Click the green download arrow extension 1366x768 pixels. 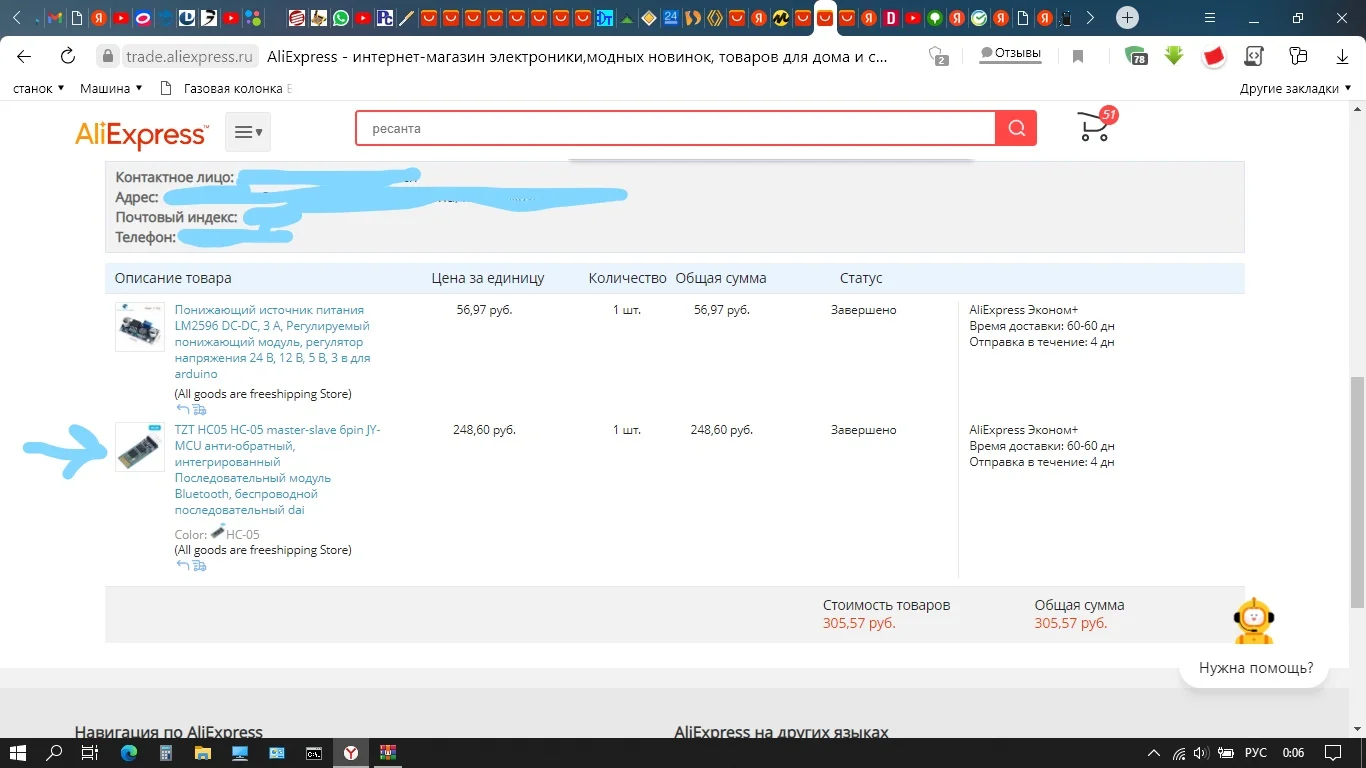pyautogui.click(x=1174, y=56)
